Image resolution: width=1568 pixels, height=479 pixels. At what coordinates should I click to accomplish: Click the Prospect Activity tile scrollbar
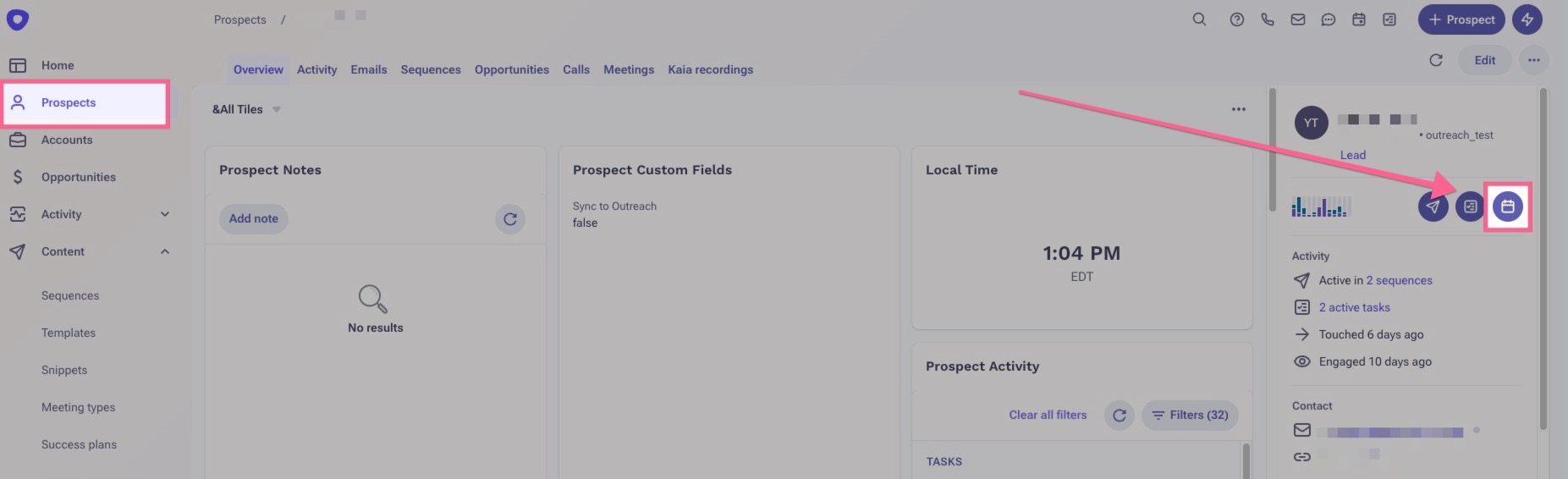coord(1246,461)
